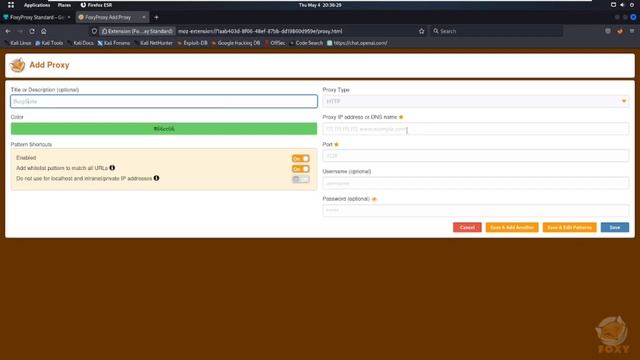Open the Firefox ESR panel menu
Image resolution: width=640 pixels, height=360 pixels.
(x=96, y=5)
